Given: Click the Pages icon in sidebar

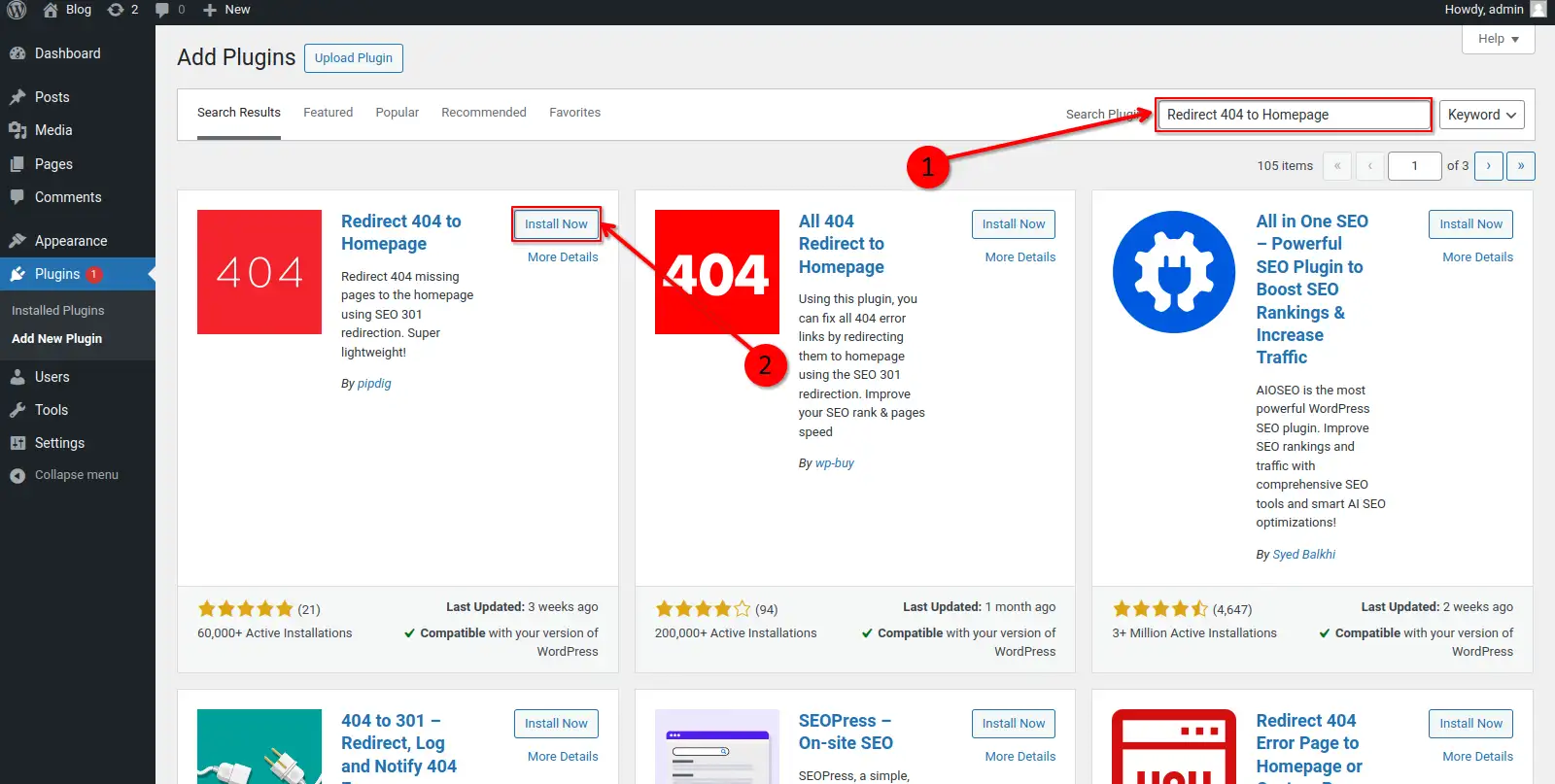Looking at the screenshot, I should 17,164.
